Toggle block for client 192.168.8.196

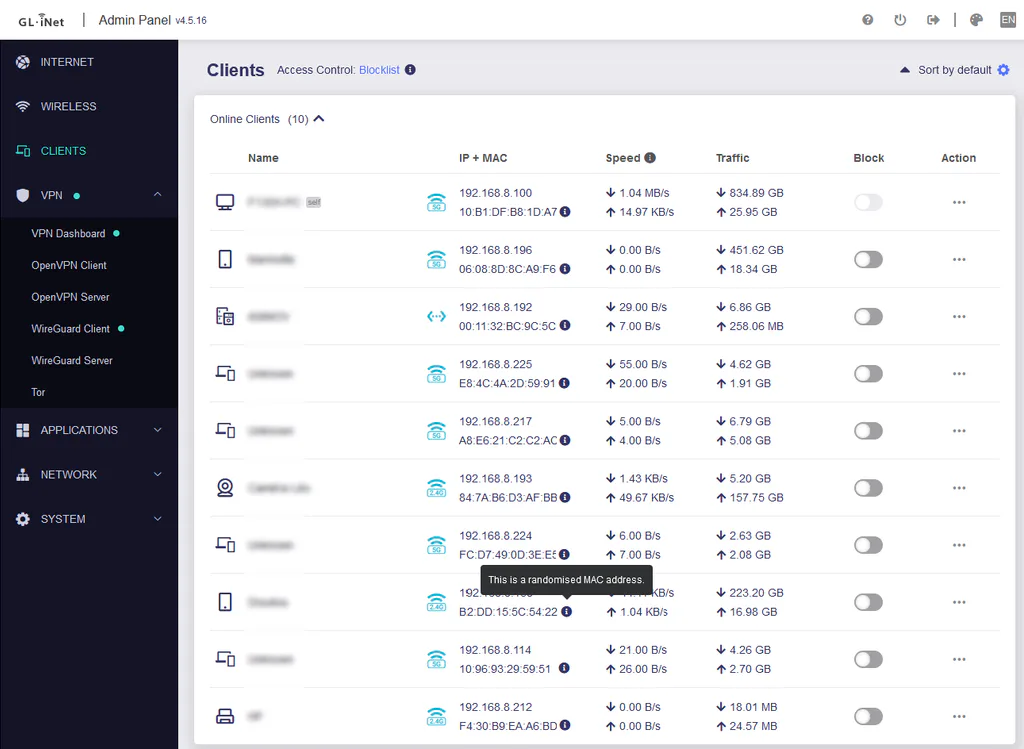pyautogui.click(x=868, y=259)
